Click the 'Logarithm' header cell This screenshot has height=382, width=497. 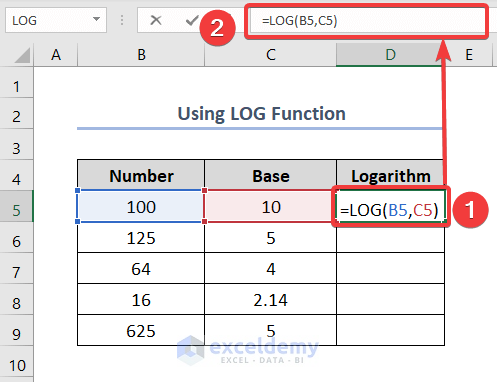390,175
